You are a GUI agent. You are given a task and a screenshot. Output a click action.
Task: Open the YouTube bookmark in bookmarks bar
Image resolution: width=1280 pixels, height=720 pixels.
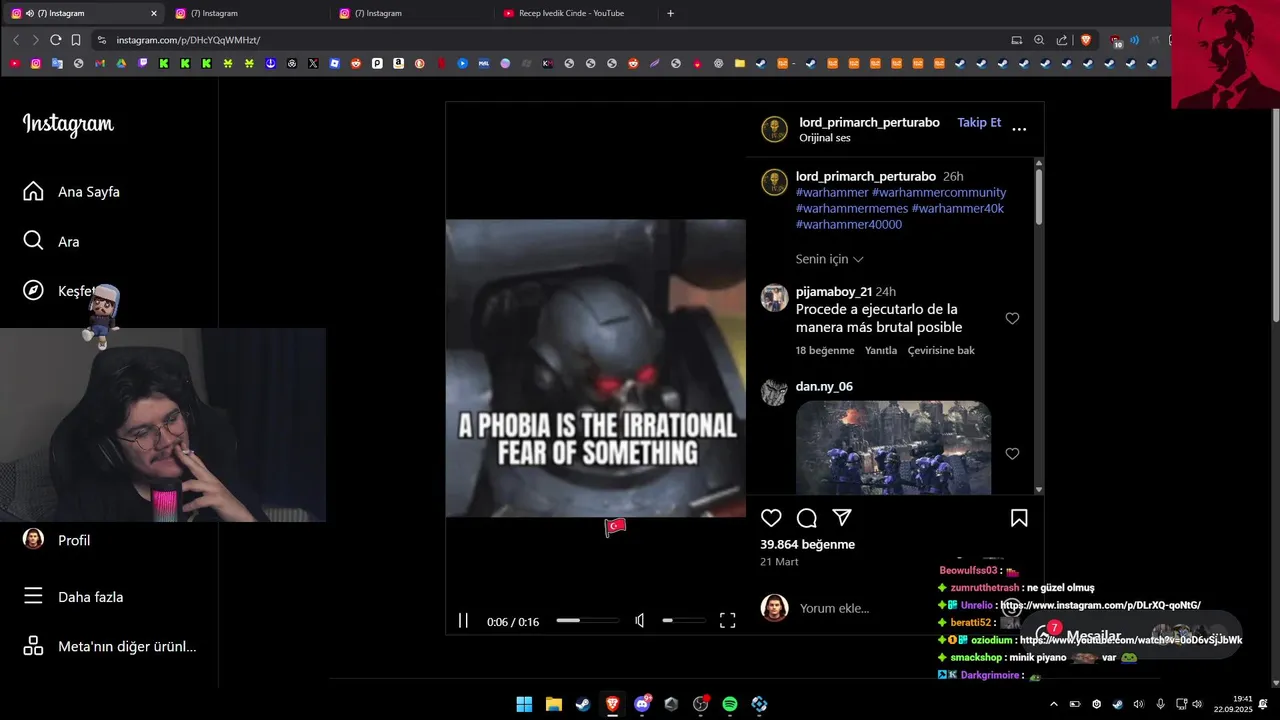click(14, 63)
